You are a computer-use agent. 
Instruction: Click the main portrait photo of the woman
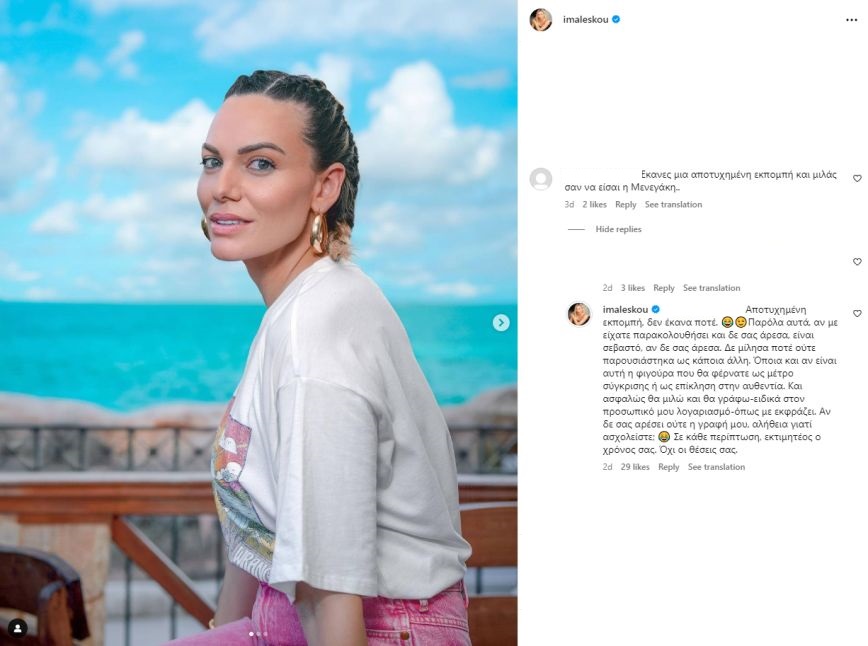click(x=259, y=323)
